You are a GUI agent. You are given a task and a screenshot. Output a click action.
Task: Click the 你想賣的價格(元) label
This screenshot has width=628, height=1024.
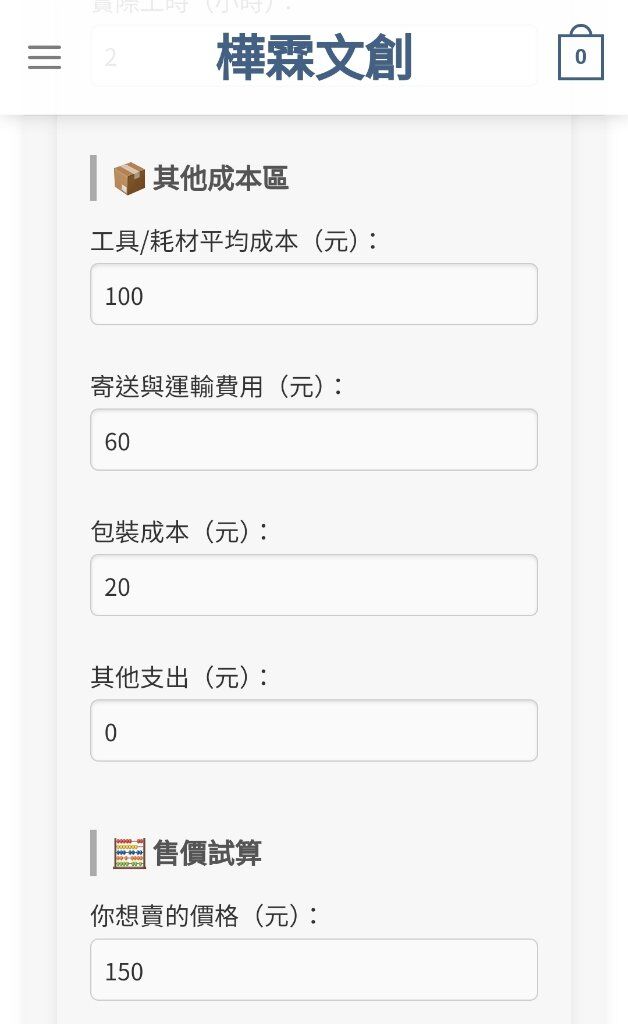pyautogui.click(x=204, y=916)
